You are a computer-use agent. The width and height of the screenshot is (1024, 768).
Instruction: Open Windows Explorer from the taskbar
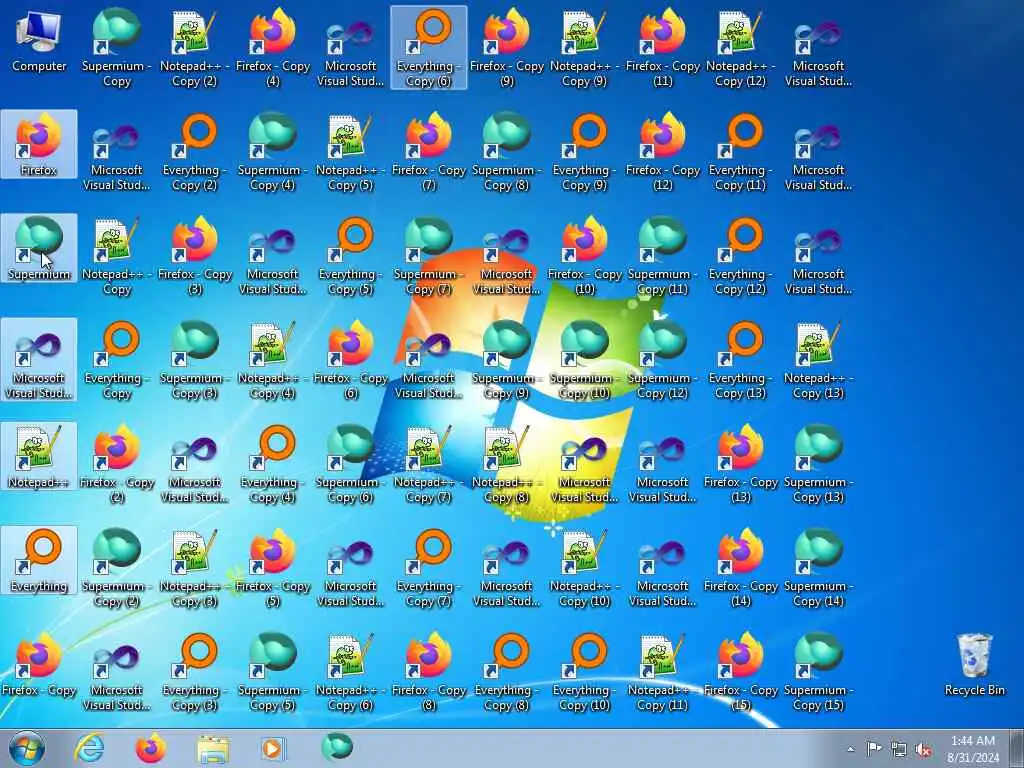(x=213, y=748)
